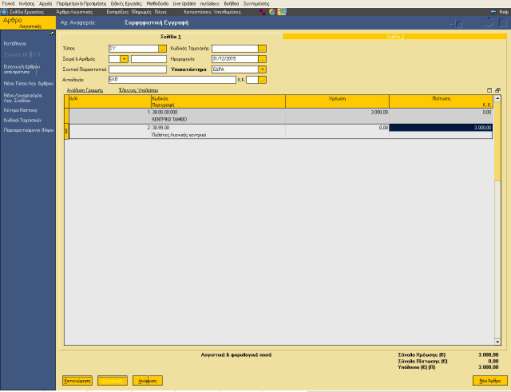Image resolution: width=511 pixels, height=392 pixels.
Task: Click the cascade-windows icon above the grid
Action: coord(498,90)
